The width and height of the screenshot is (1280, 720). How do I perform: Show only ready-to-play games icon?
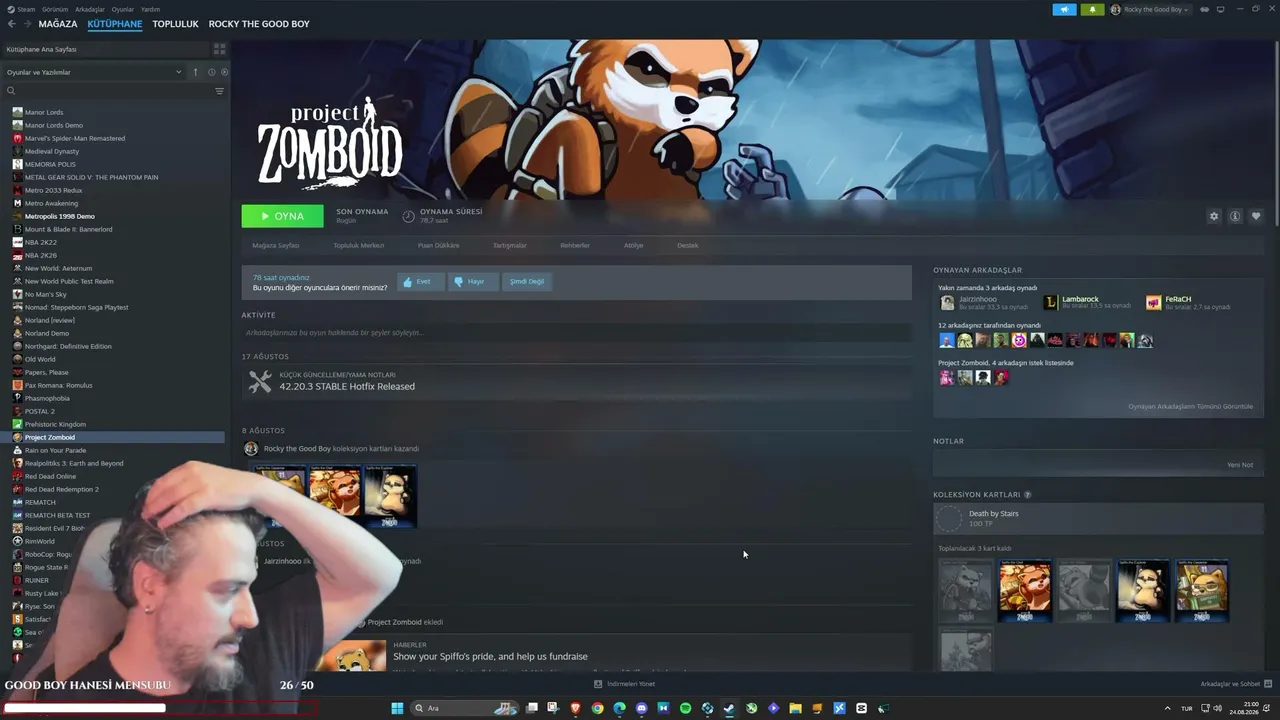point(224,72)
